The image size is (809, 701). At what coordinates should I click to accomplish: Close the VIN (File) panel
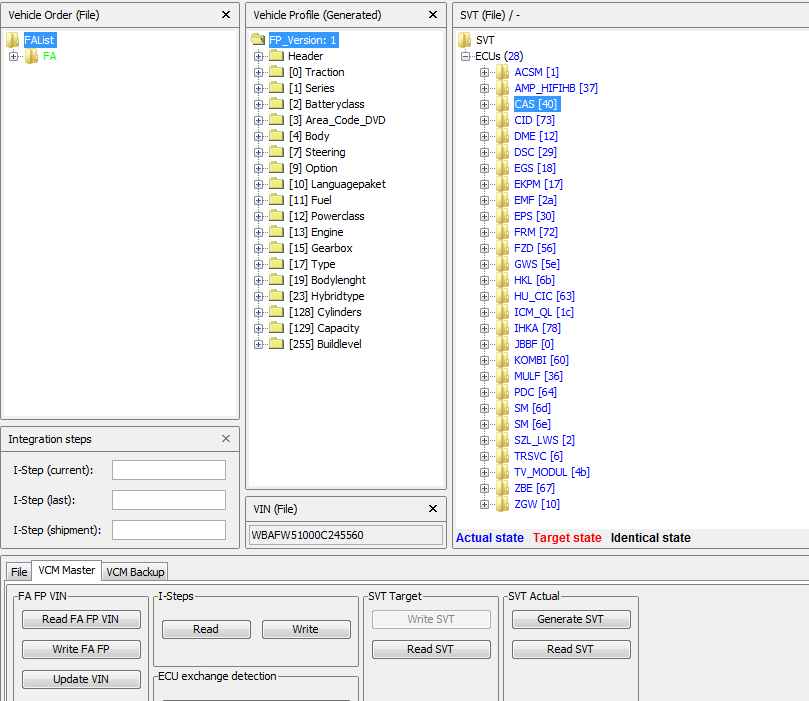pos(433,509)
